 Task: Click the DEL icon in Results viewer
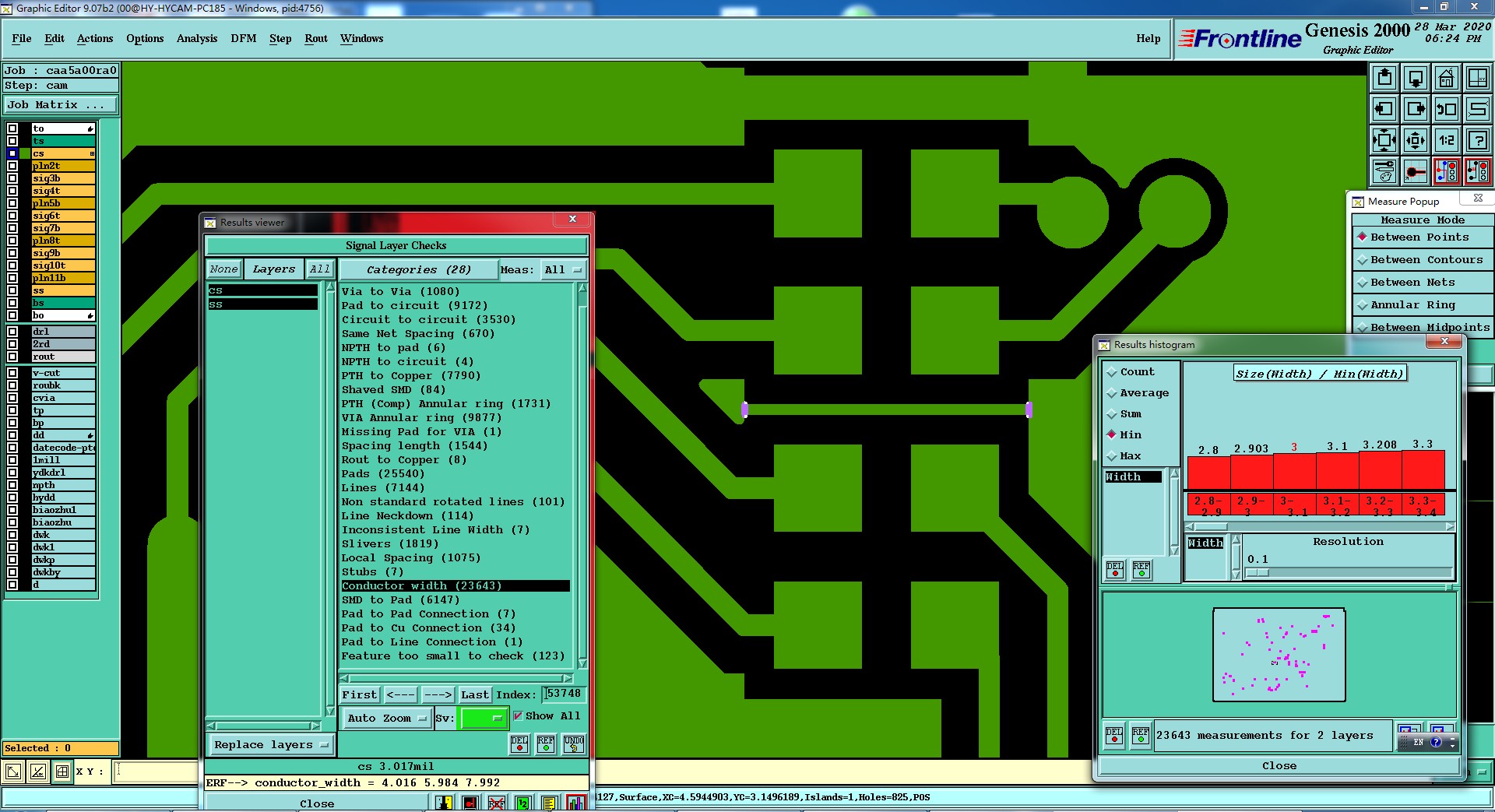pos(519,743)
